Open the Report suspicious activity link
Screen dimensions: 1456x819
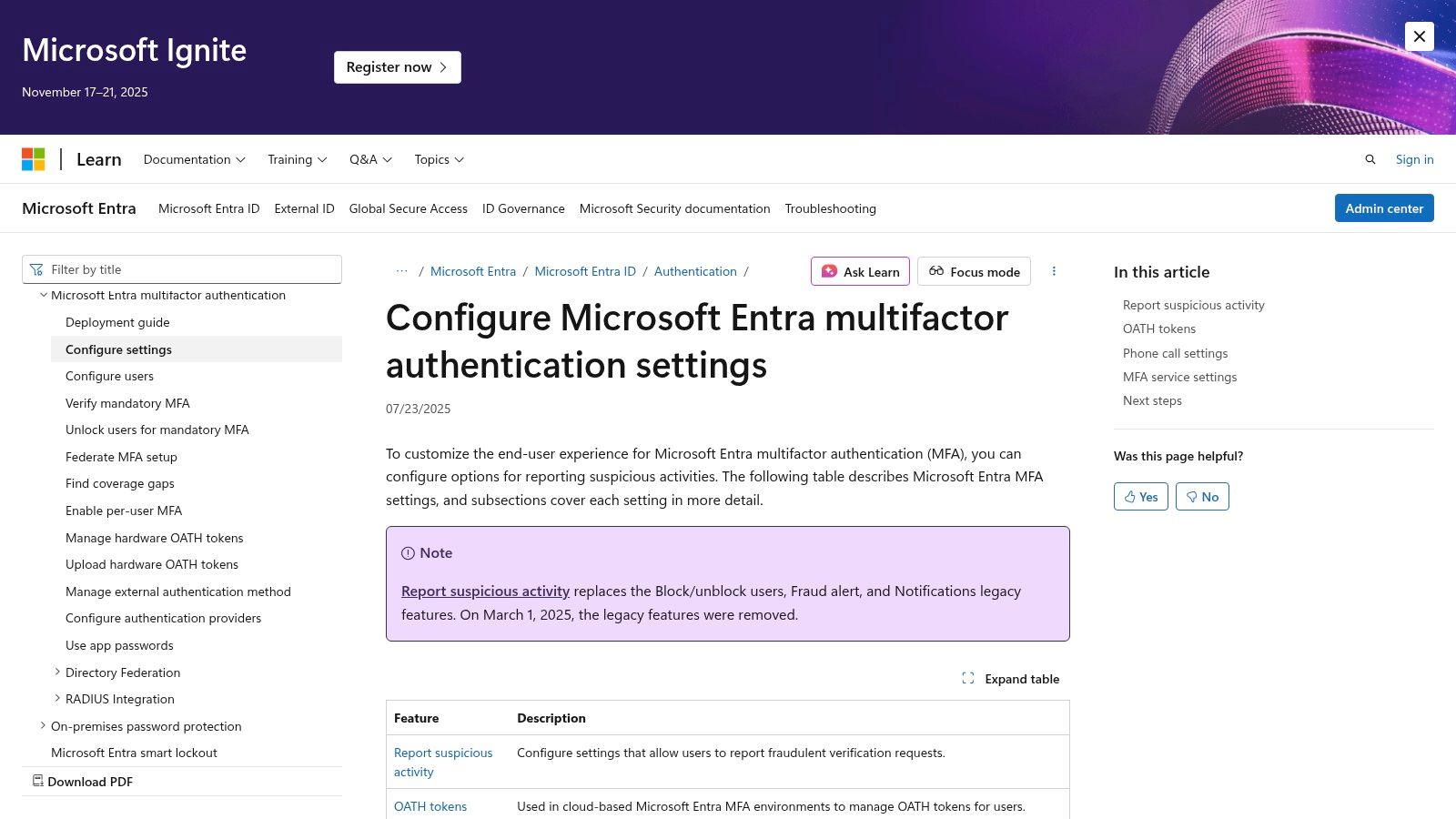[485, 591]
